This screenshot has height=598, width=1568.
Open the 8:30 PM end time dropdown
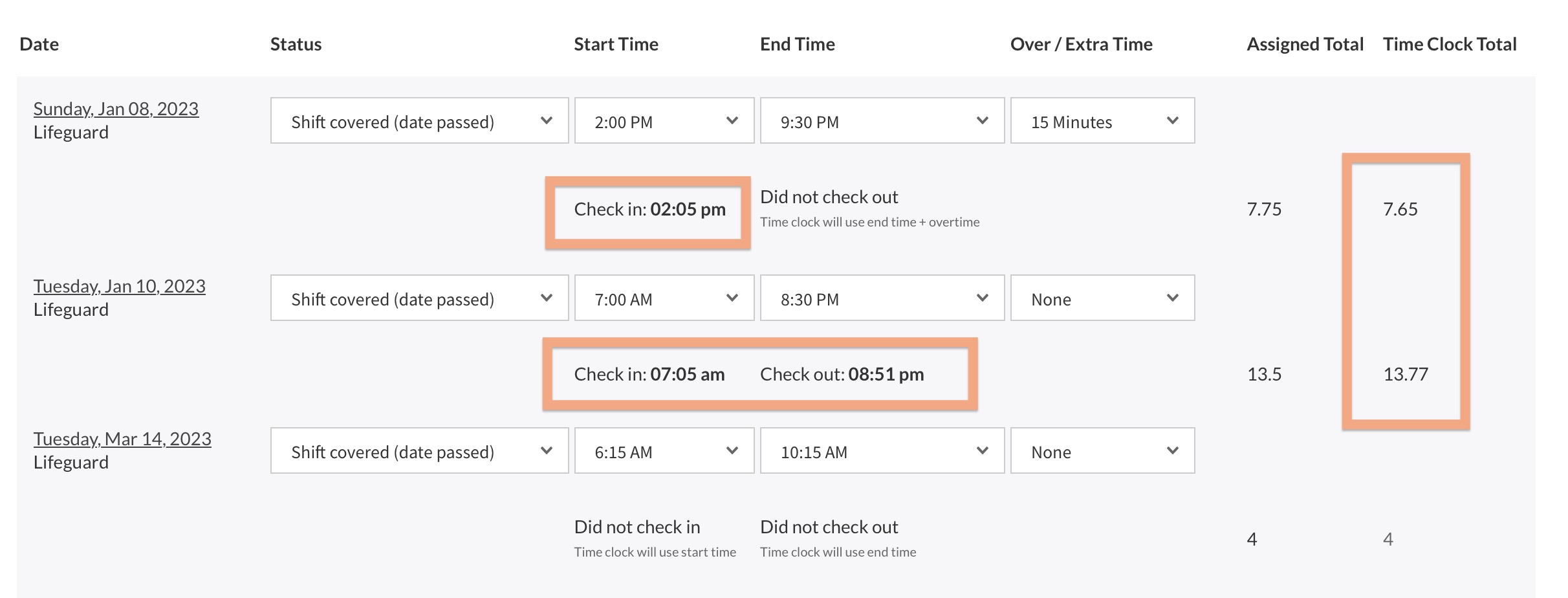882,298
